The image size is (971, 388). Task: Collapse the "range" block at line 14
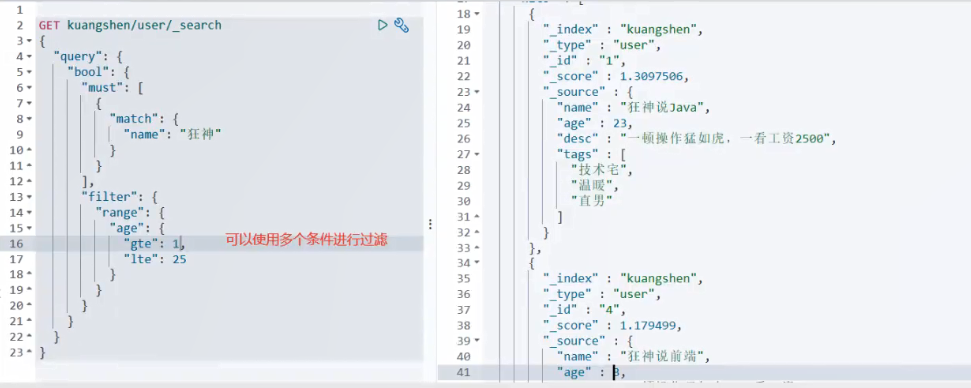29,212
